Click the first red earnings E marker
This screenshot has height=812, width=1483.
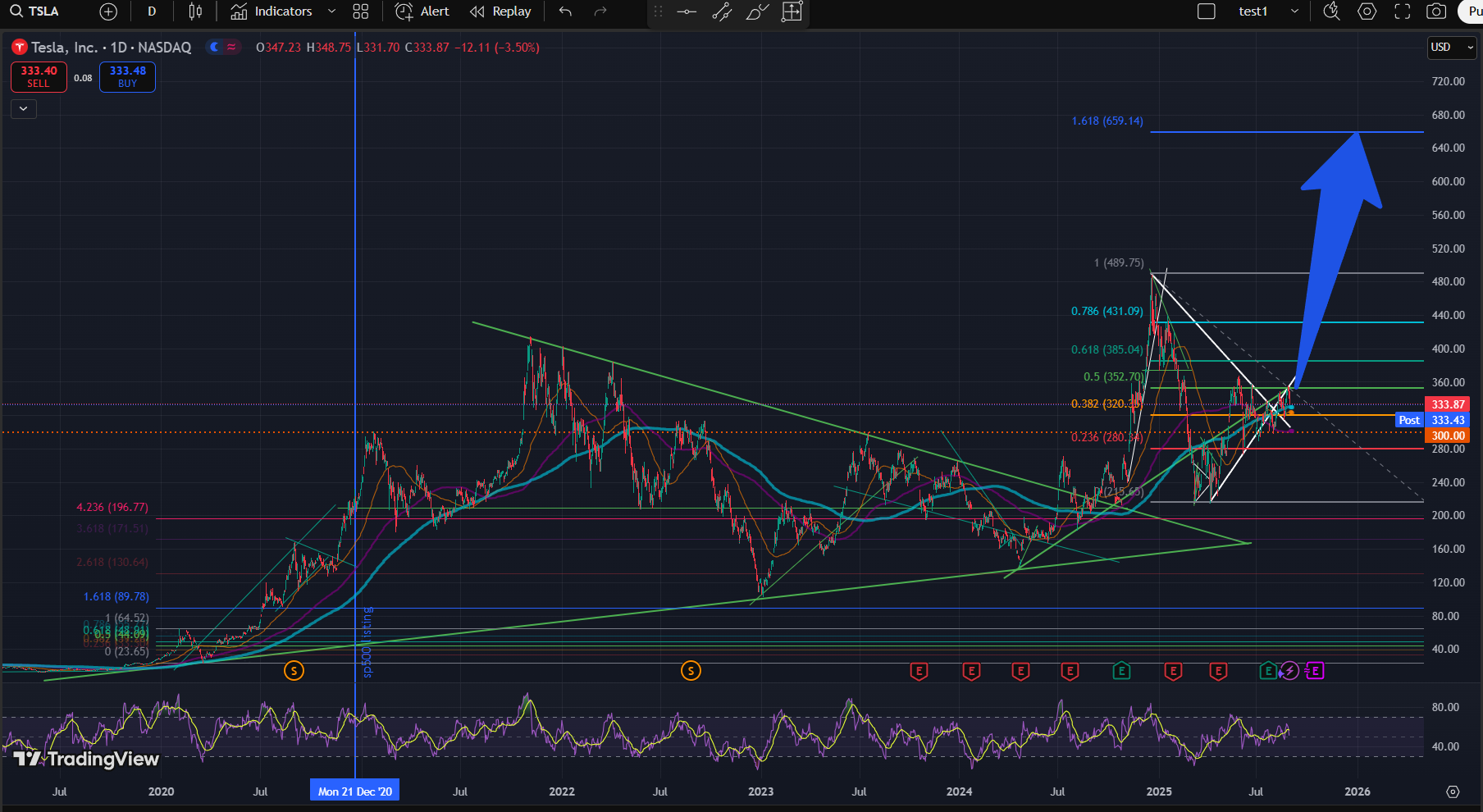point(919,671)
